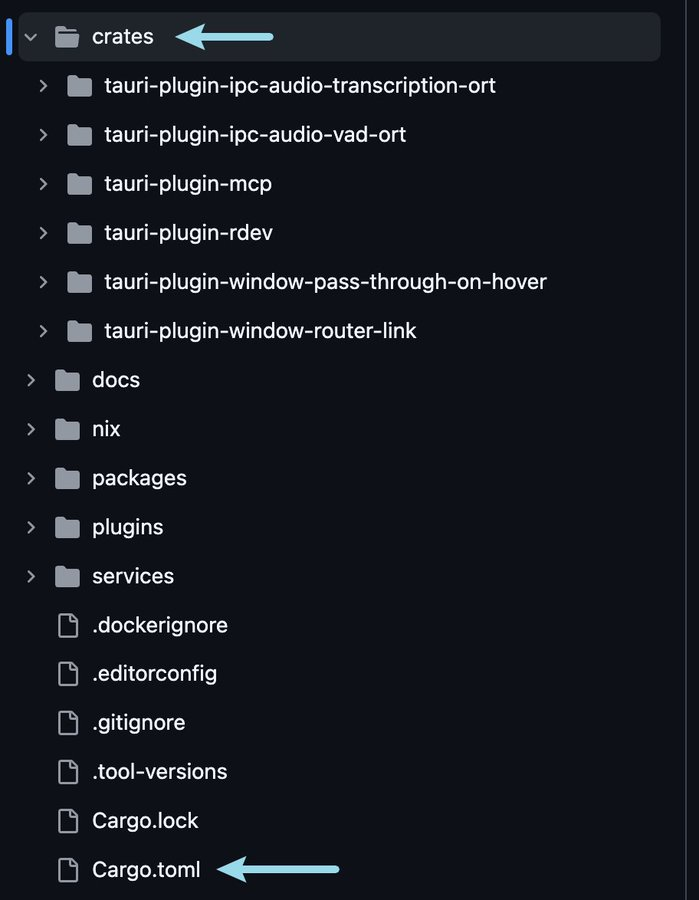Expand the tauri-plugin-window-pass-through-on-hover folder
This screenshot has height=900, width=699.
tap(42, 282)
